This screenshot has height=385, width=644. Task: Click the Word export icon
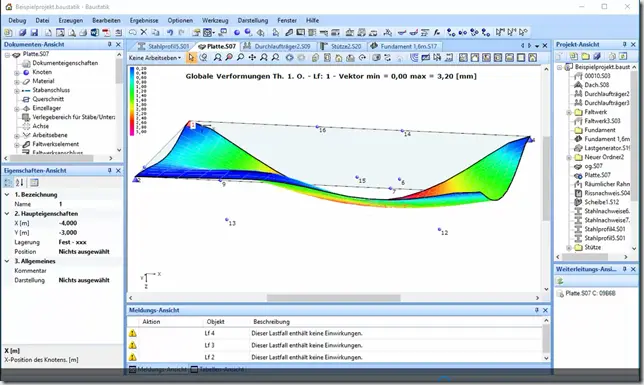coord(95,32)
